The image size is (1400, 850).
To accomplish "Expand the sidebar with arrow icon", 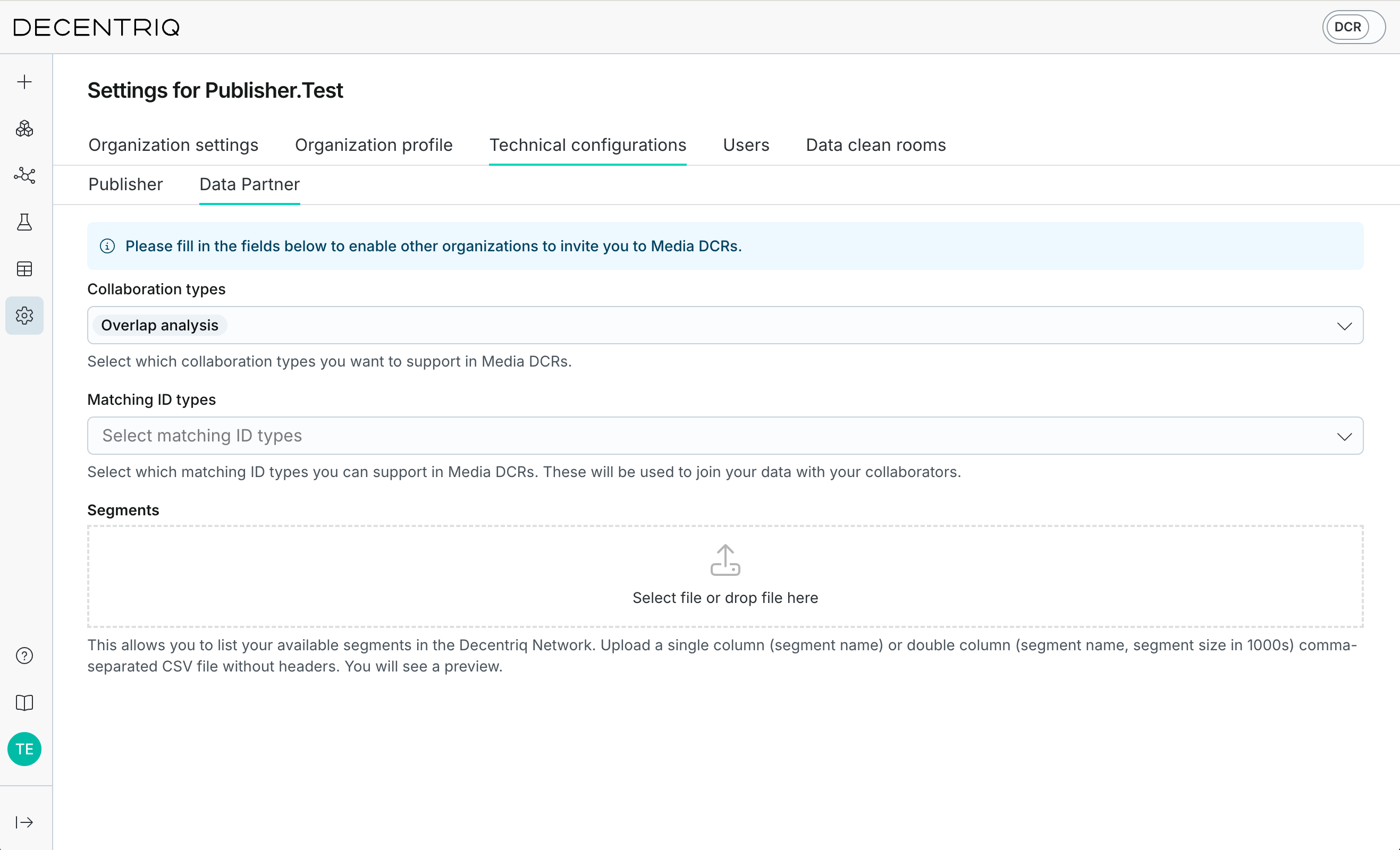I will (x=24, y=822).
